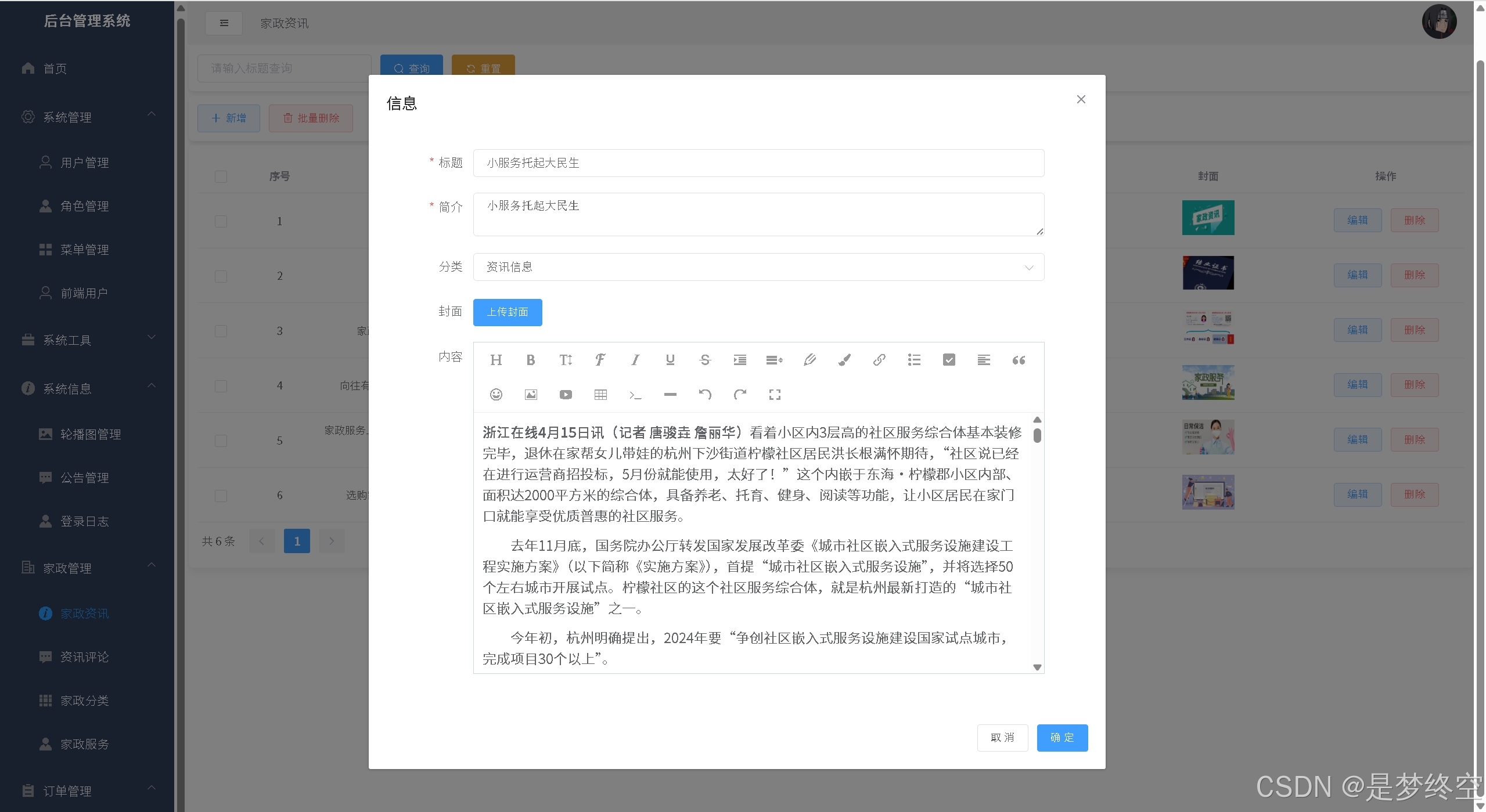The image size is (1486, 812).
Task: Insert an image via the editor toolbar
Action: pyautogui.click(x=531, y=395)
